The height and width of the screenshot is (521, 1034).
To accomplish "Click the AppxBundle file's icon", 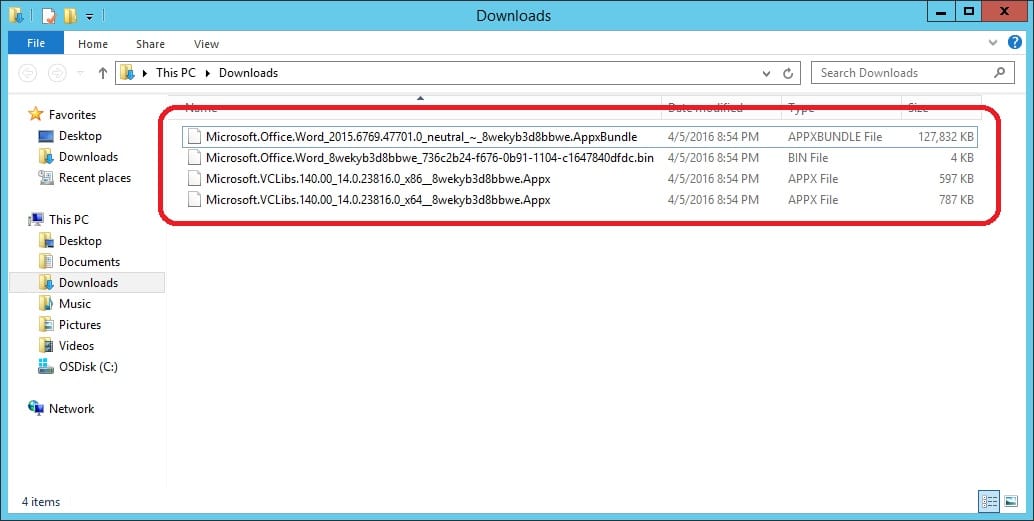I will pyautogui.click(x=194, y=137).
